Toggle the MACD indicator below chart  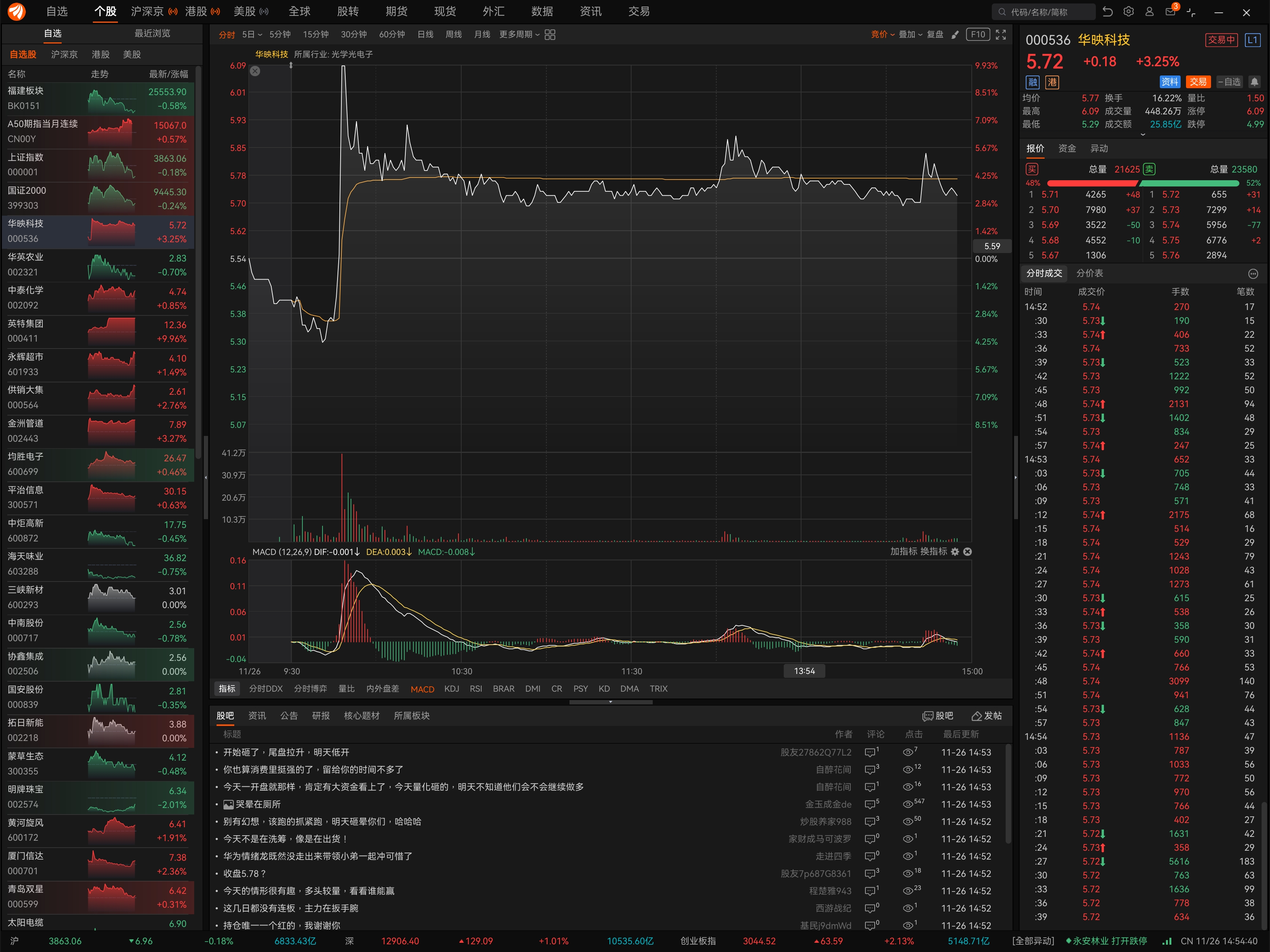click(x=422, y=689)
